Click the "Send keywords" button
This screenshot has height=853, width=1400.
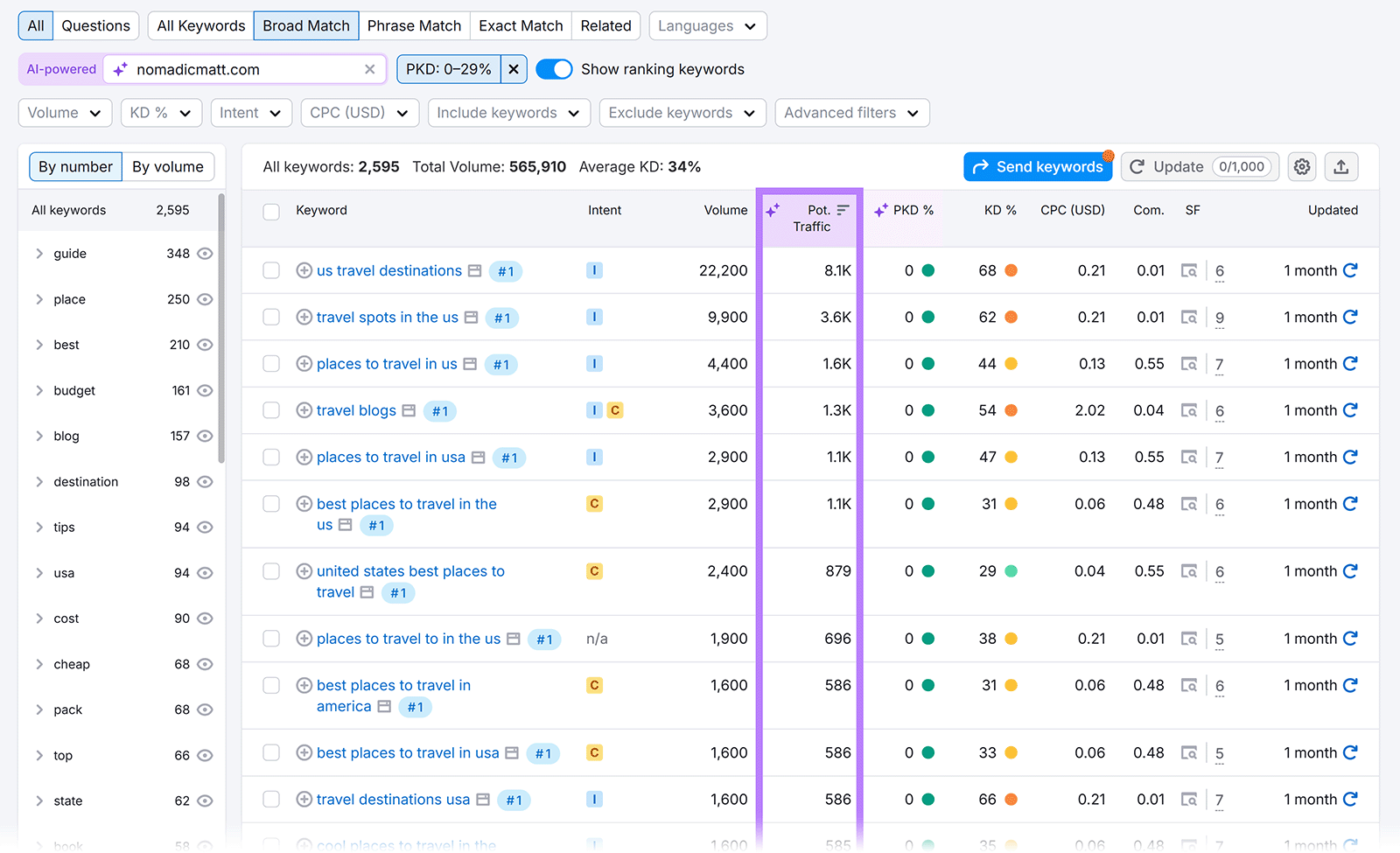coord(1038,166)
